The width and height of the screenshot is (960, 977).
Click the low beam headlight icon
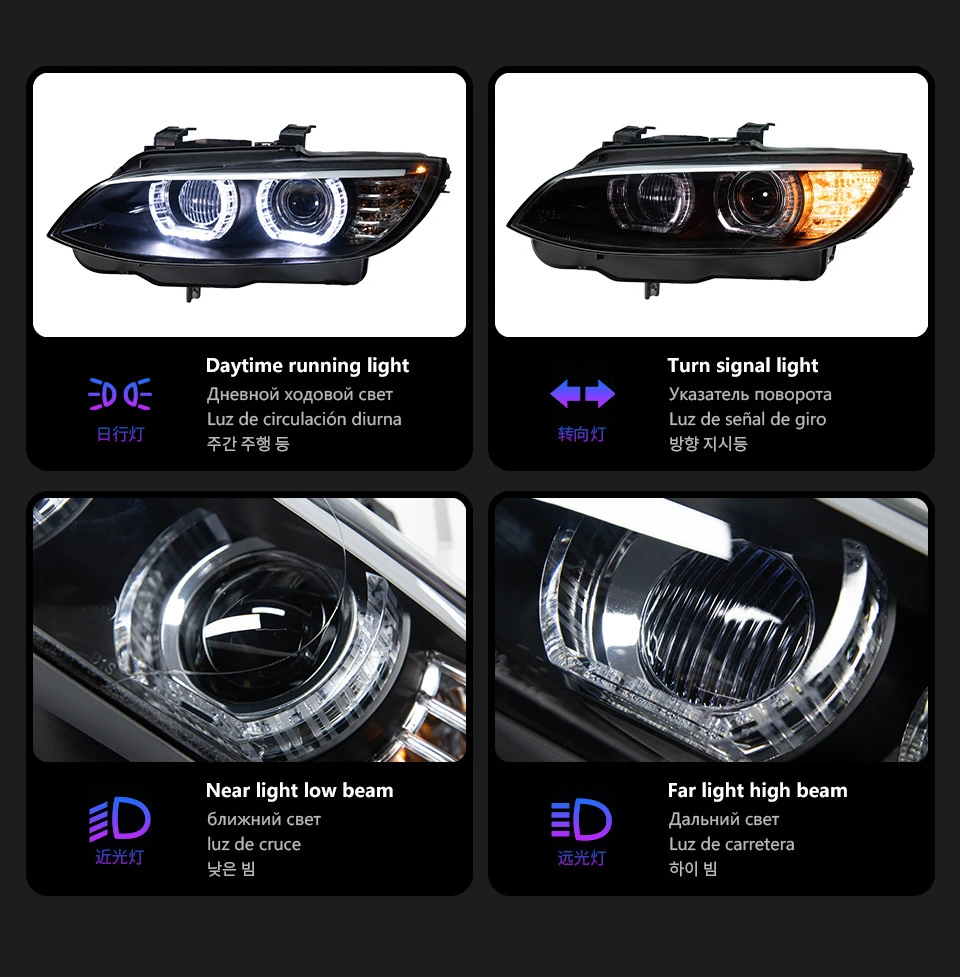120,818
